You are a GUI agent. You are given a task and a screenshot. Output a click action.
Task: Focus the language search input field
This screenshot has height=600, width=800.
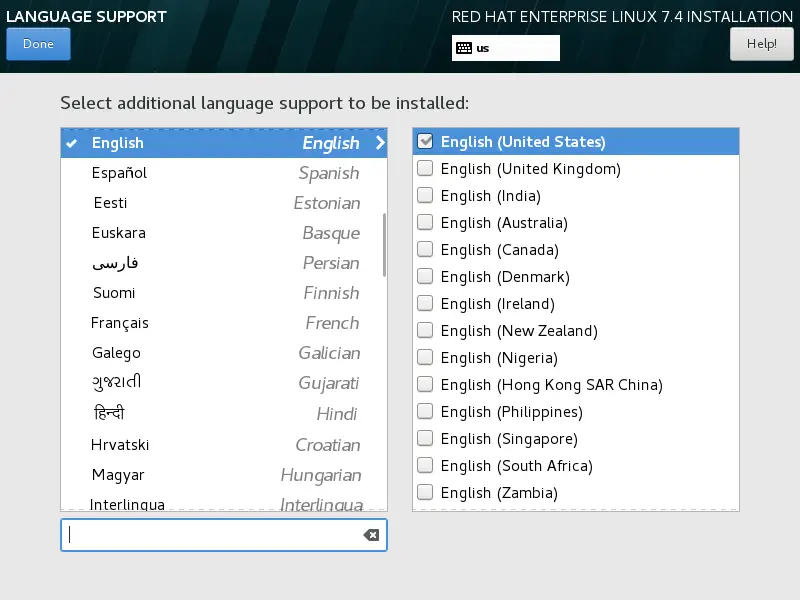pyautogui.click(x=224, y=535)
